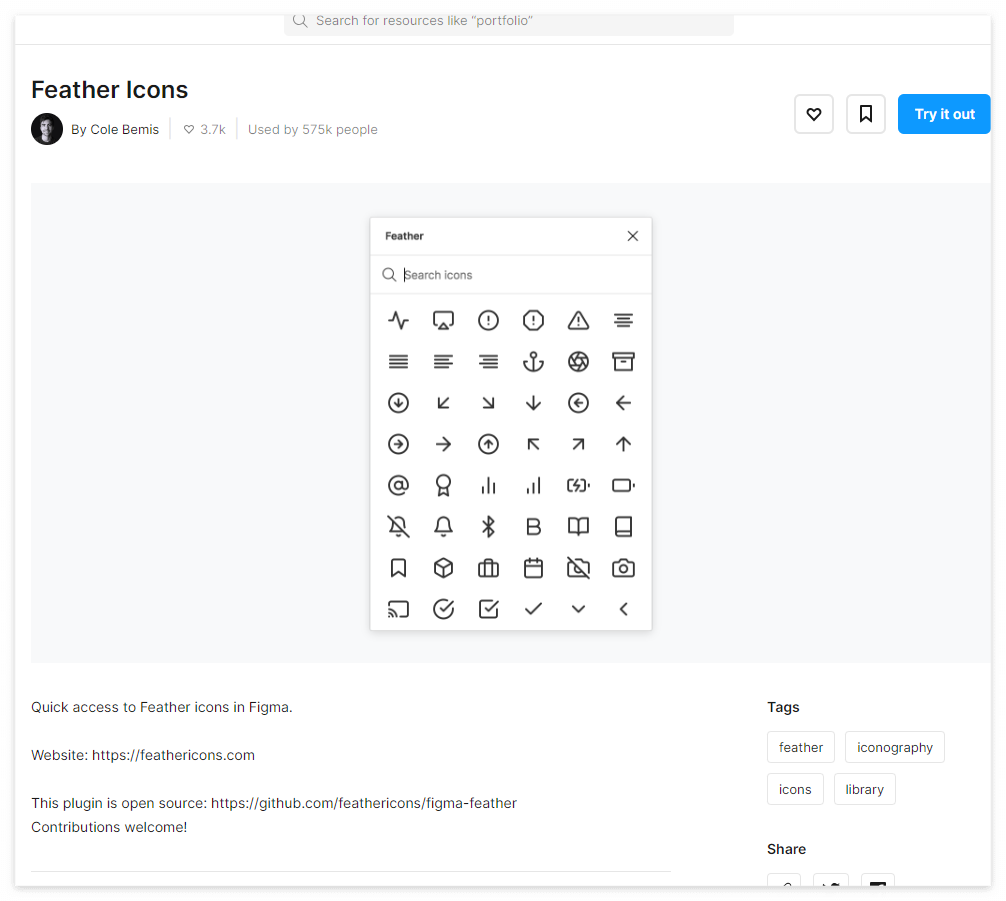This screenshot has width=1006, height=901.
Task: Pick the plain arrow-left icon
Action: tap(623, 402)
